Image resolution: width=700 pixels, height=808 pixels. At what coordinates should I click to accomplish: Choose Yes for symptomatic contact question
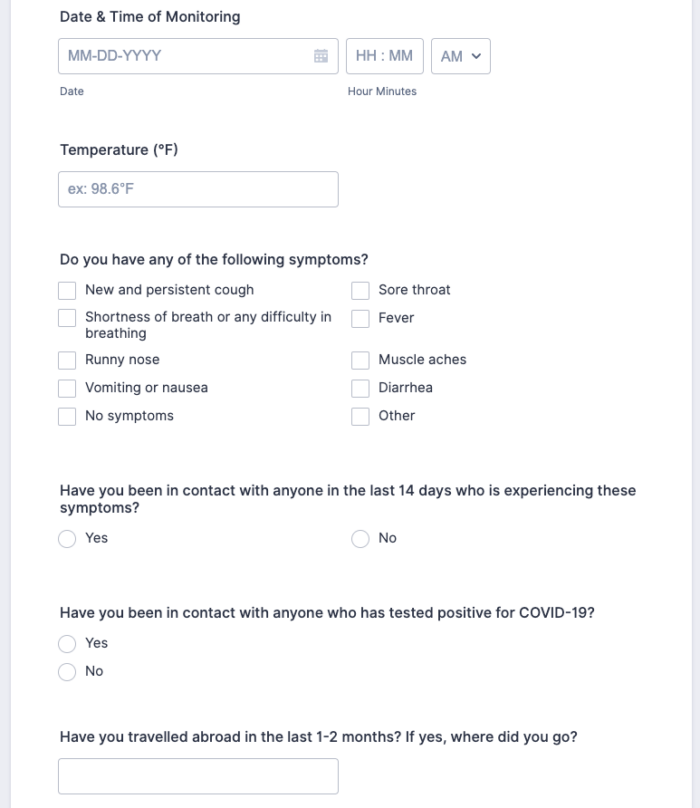pos(67,538)
